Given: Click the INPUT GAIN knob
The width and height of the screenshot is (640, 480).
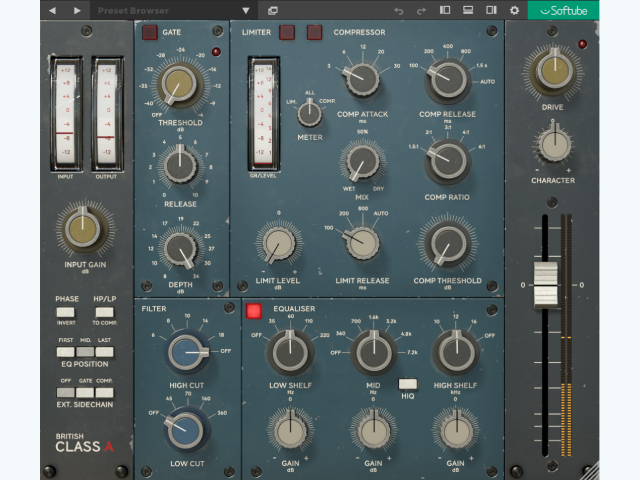Looking at the screenshot, I should [83, 229].
